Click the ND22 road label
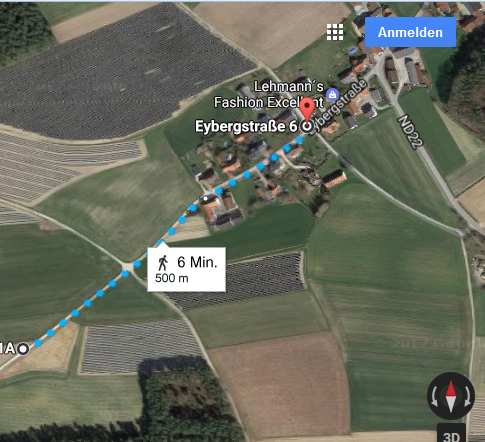The width and height of the screenshot is (485, 442). [x=411, y=131]
